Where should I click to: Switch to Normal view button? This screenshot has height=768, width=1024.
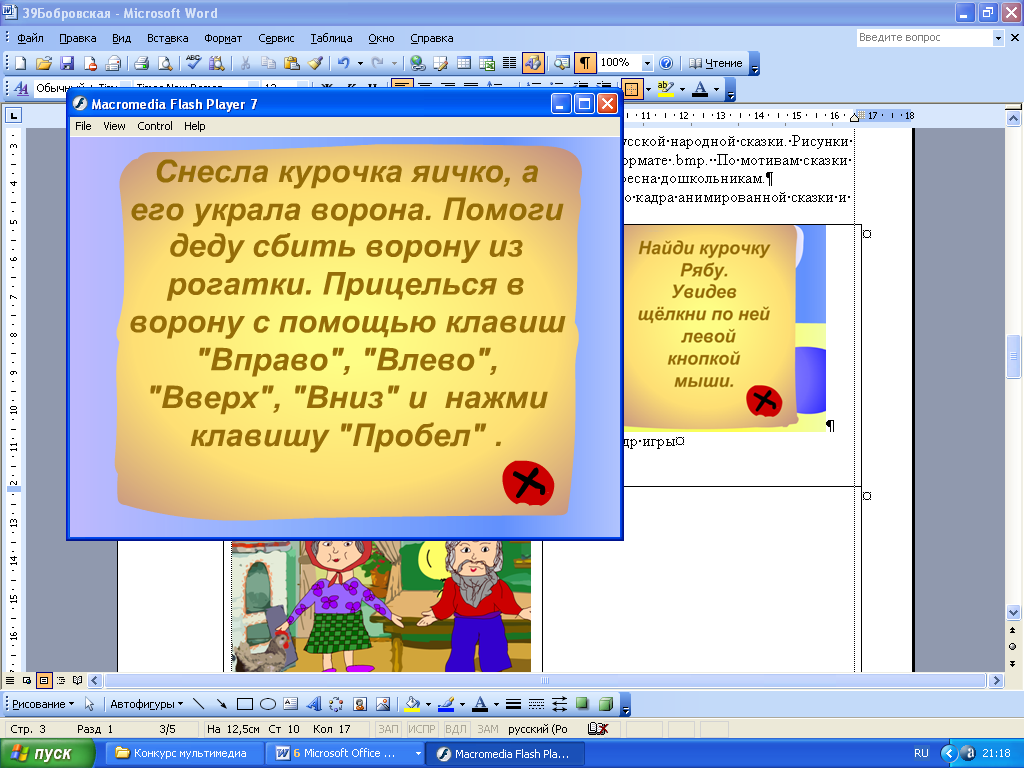tap(10, 680)
